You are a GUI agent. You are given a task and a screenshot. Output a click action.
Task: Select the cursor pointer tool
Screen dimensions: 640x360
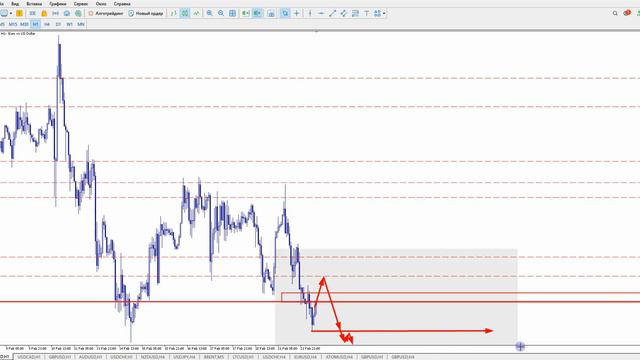tap(285, 13)
